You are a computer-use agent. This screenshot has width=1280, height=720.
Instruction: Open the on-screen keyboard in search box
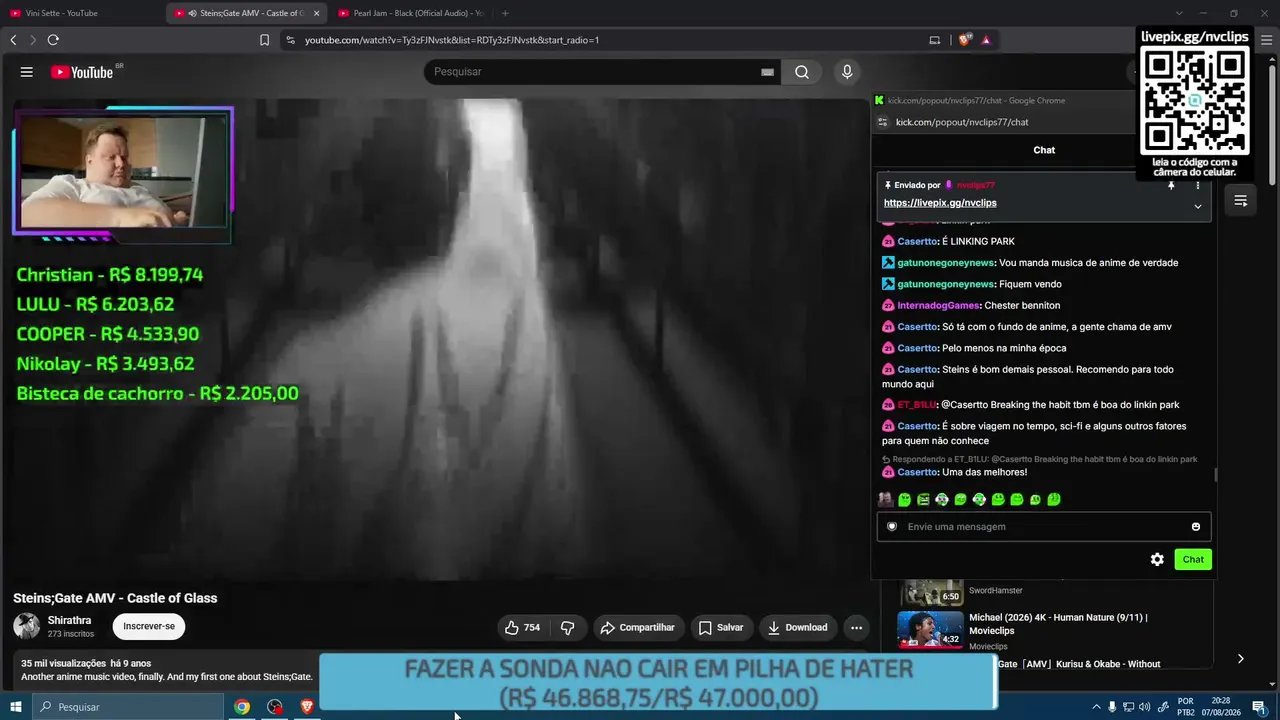pyautogui.click(x=767, y=72)
